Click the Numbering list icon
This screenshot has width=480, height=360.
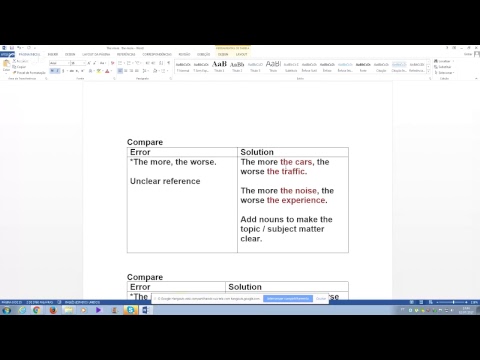click(x=129, y=63)
